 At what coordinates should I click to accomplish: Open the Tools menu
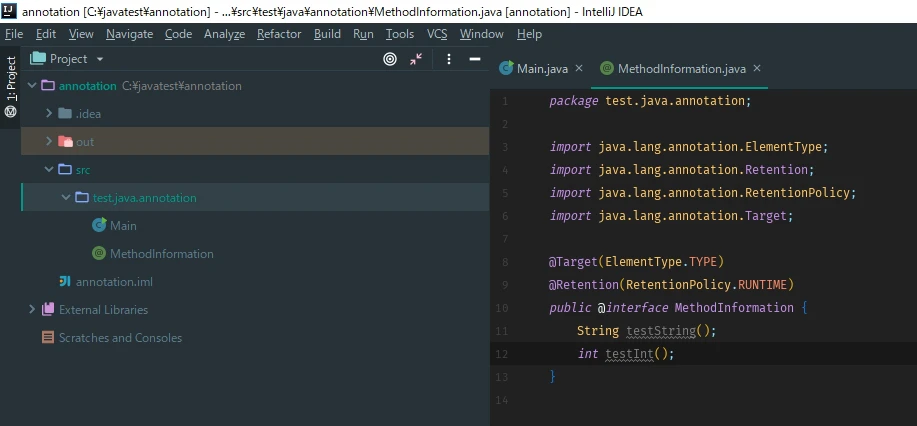(400, 35)
